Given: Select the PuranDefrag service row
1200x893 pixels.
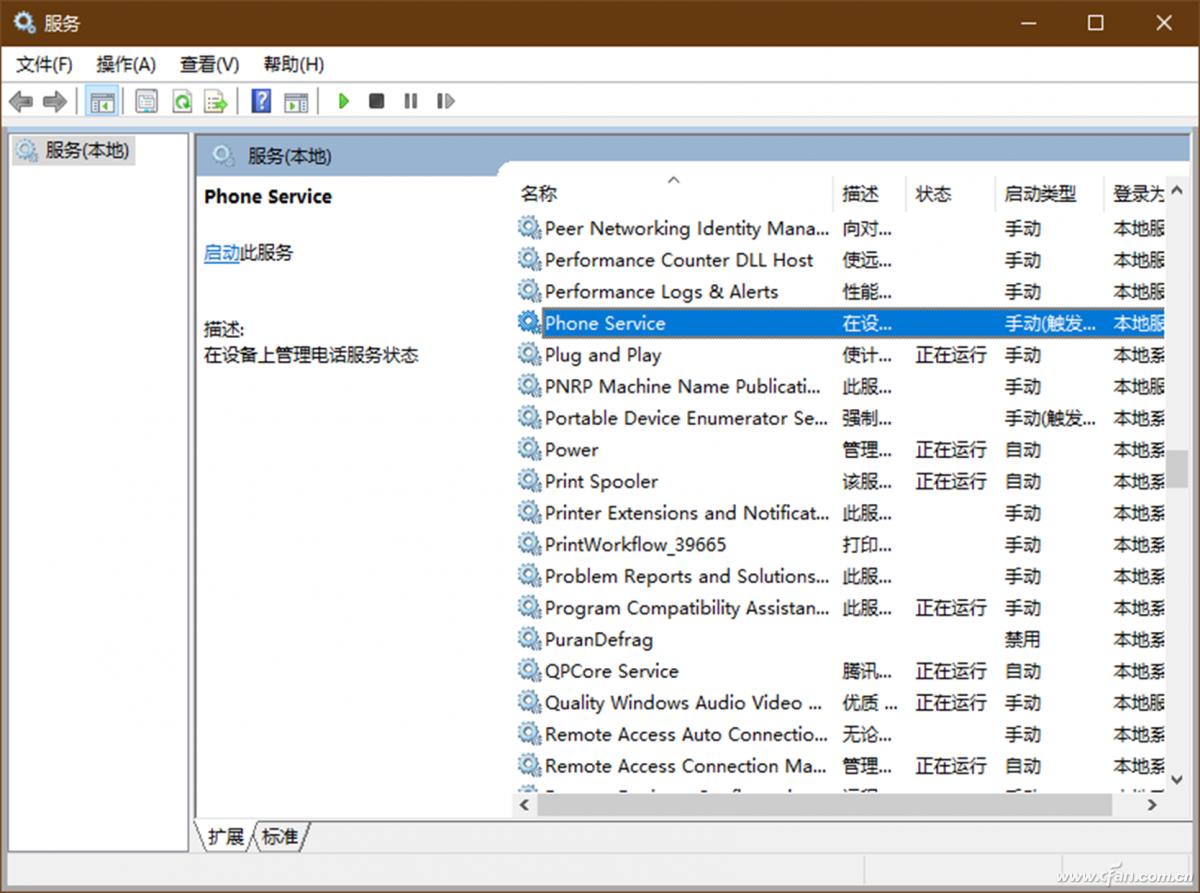Looking at the screenshot, I should pos(840,639).
